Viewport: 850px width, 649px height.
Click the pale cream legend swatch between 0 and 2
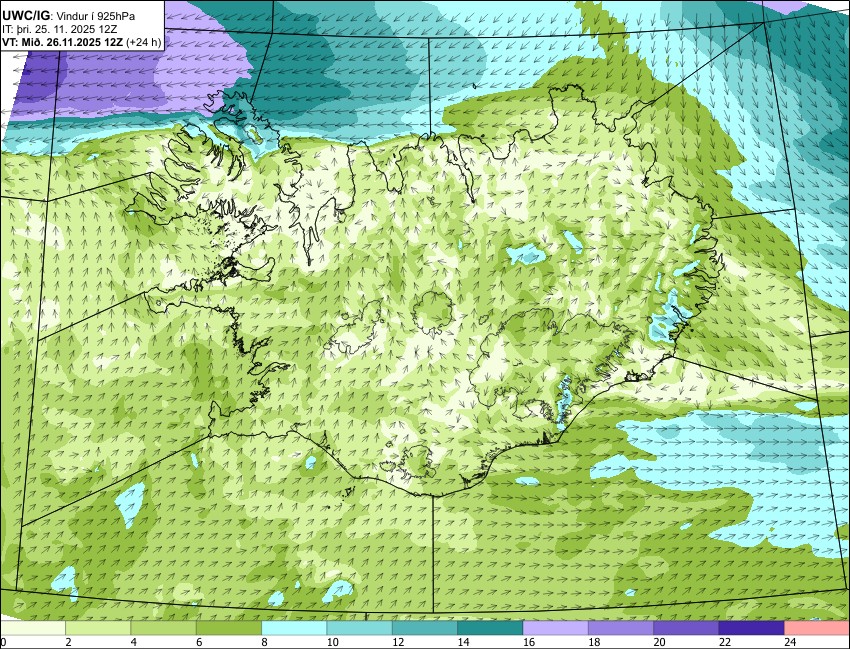tap(33, 628)
